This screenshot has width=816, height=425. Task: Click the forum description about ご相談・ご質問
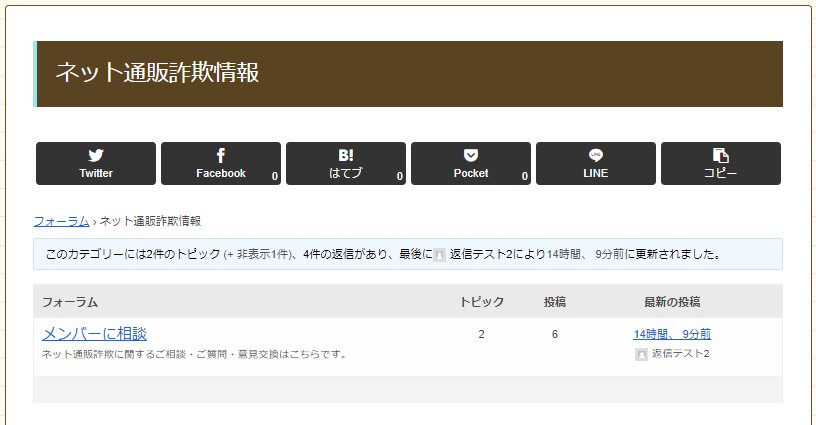pyautogui.click(x=194, y=354)
